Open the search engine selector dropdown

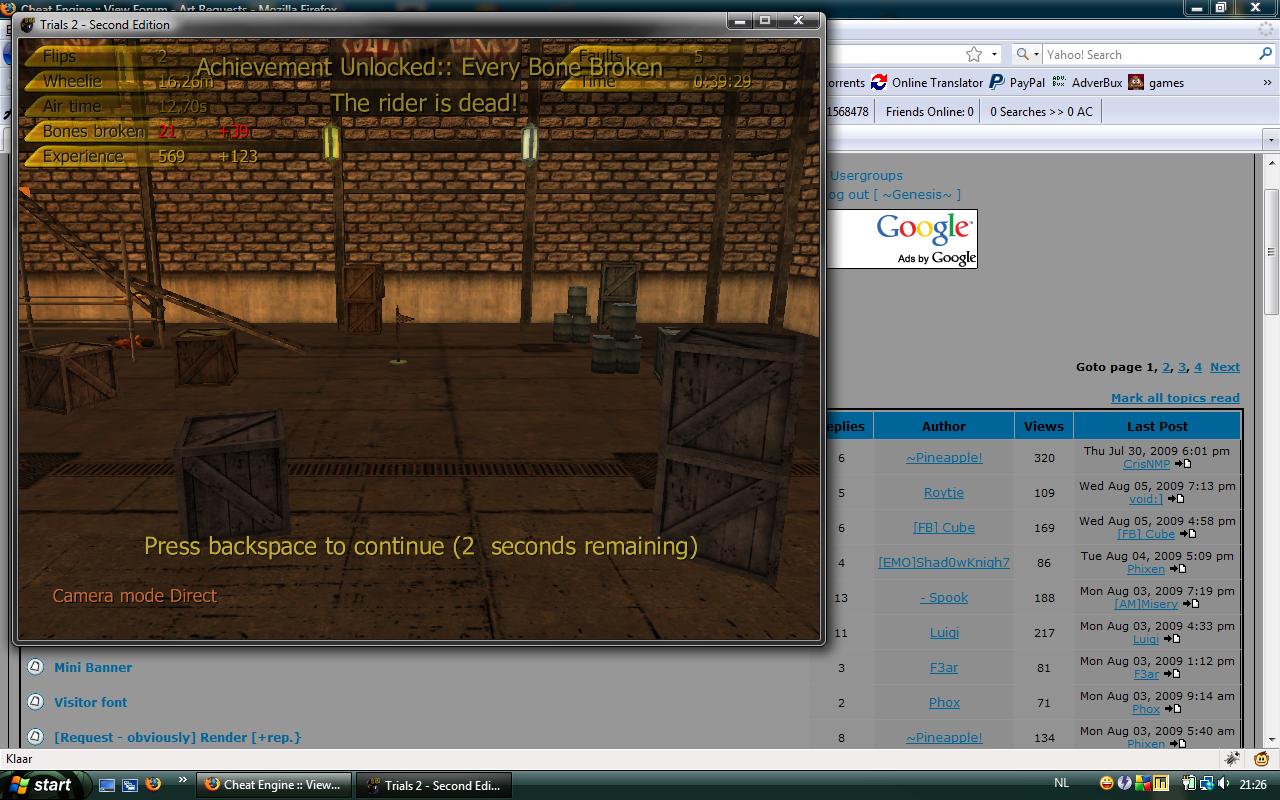1028,54
